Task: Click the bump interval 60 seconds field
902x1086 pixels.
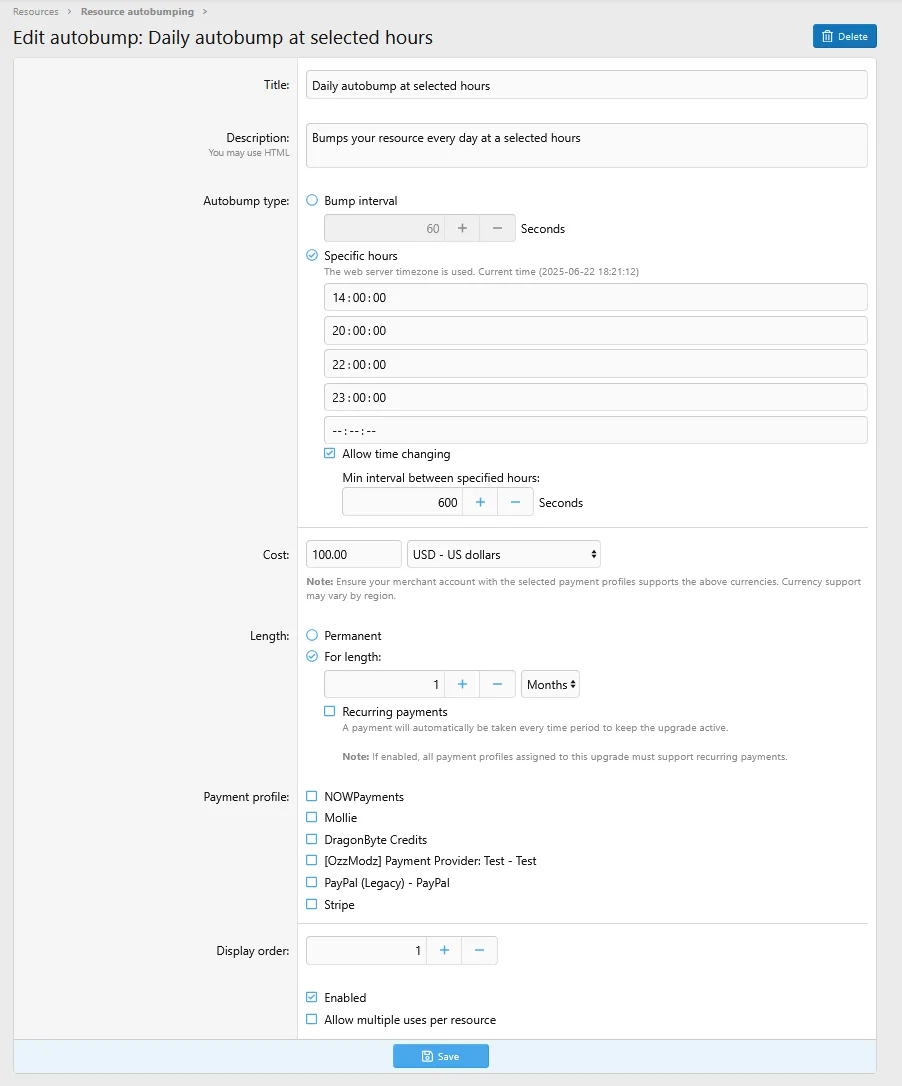Action: [x=384, y=228]
